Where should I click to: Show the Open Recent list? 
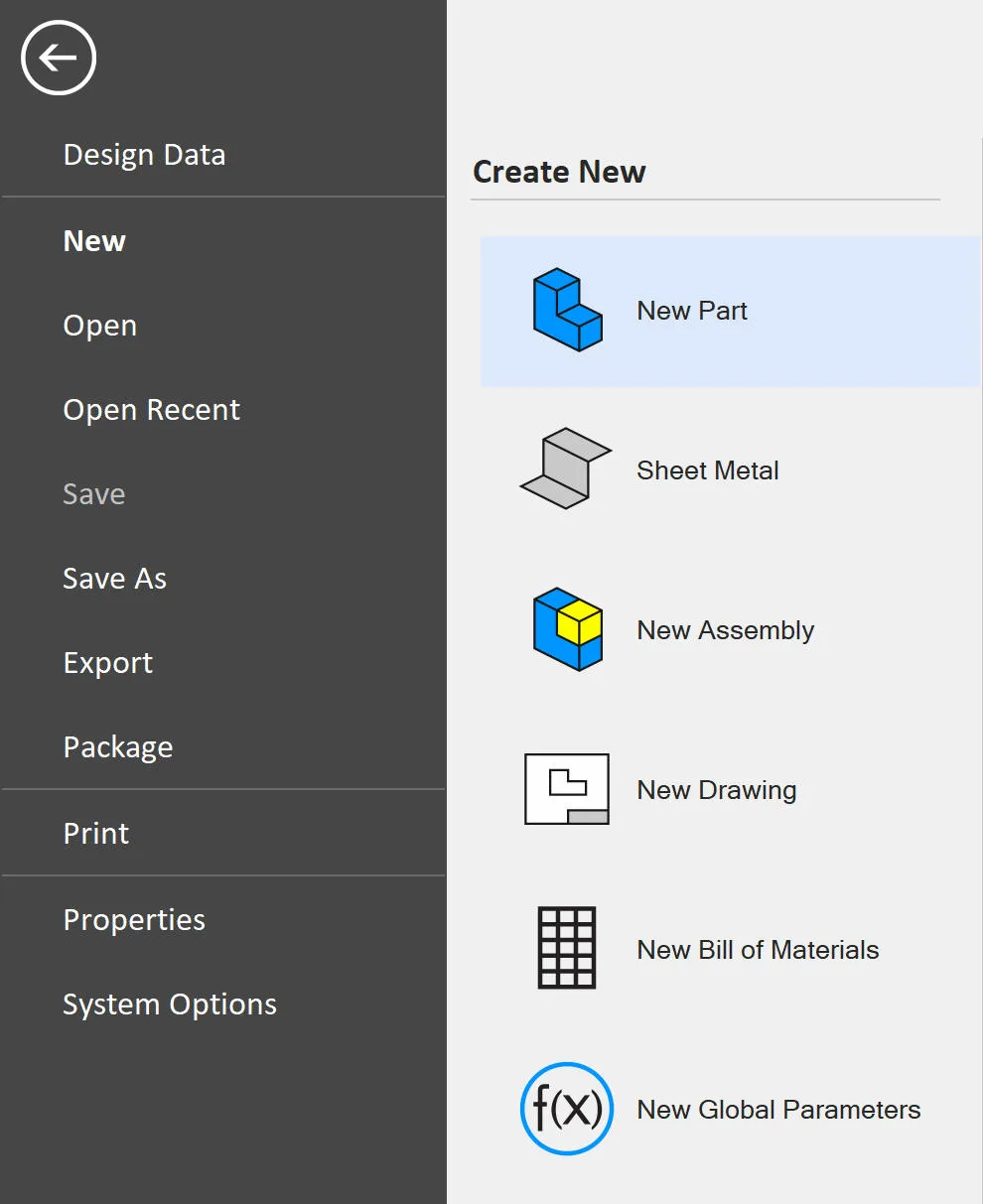point(152,410)
